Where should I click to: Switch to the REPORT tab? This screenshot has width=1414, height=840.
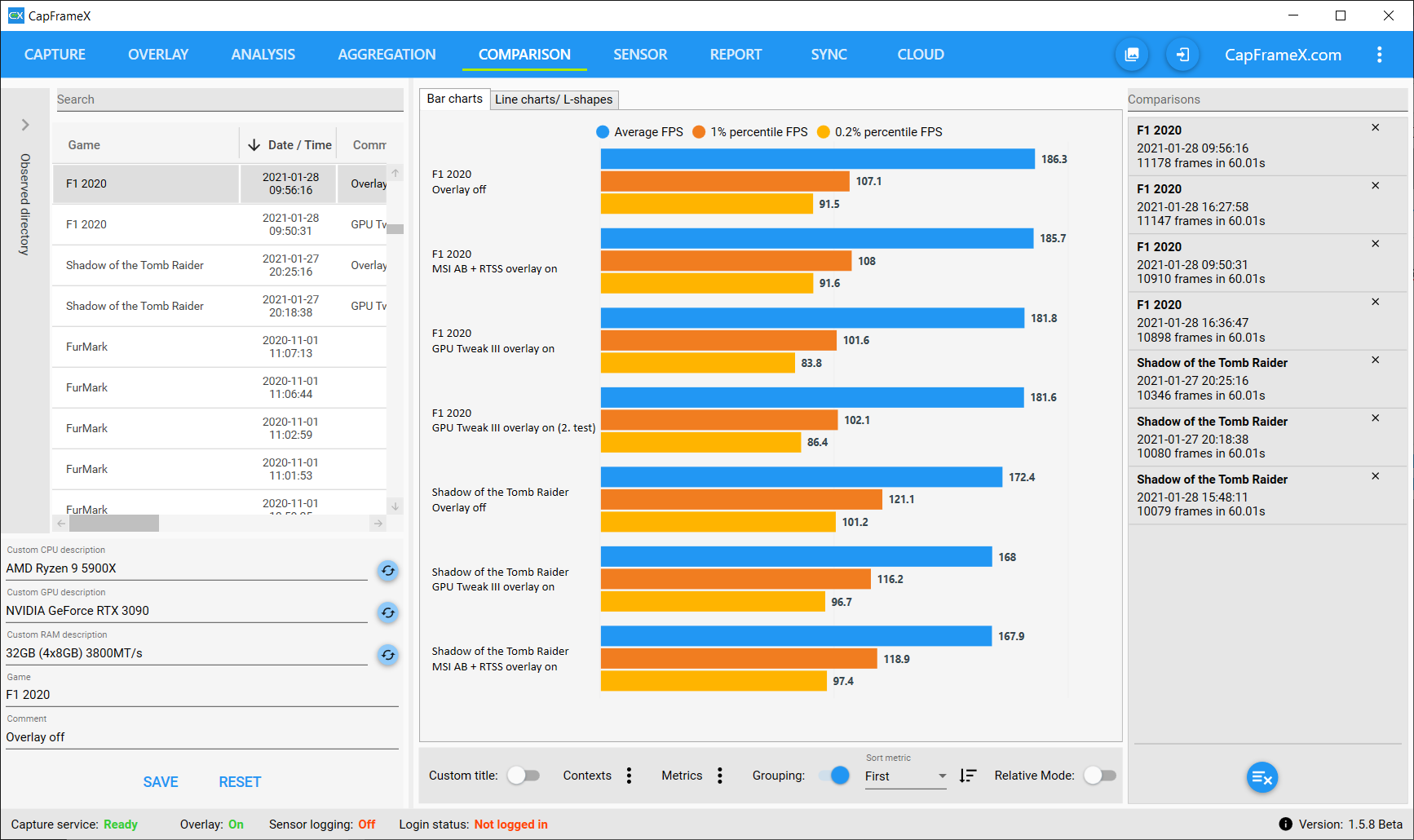tap(736, 55)
